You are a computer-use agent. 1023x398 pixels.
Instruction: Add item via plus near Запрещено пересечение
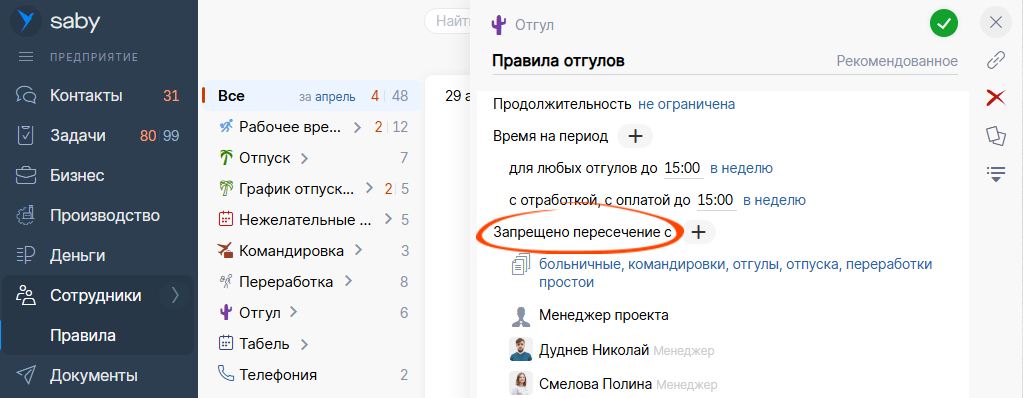click(698, 232)
